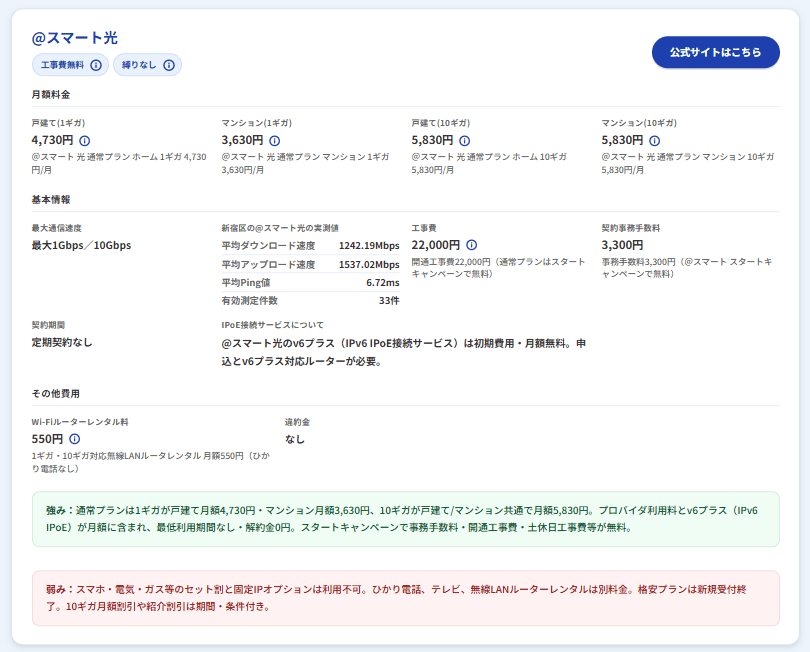Viewport: 810px width, 652px height.
Task: Click the 1537.02Mbps upload value
Action: pyautogui.click(x=369, y=265)
